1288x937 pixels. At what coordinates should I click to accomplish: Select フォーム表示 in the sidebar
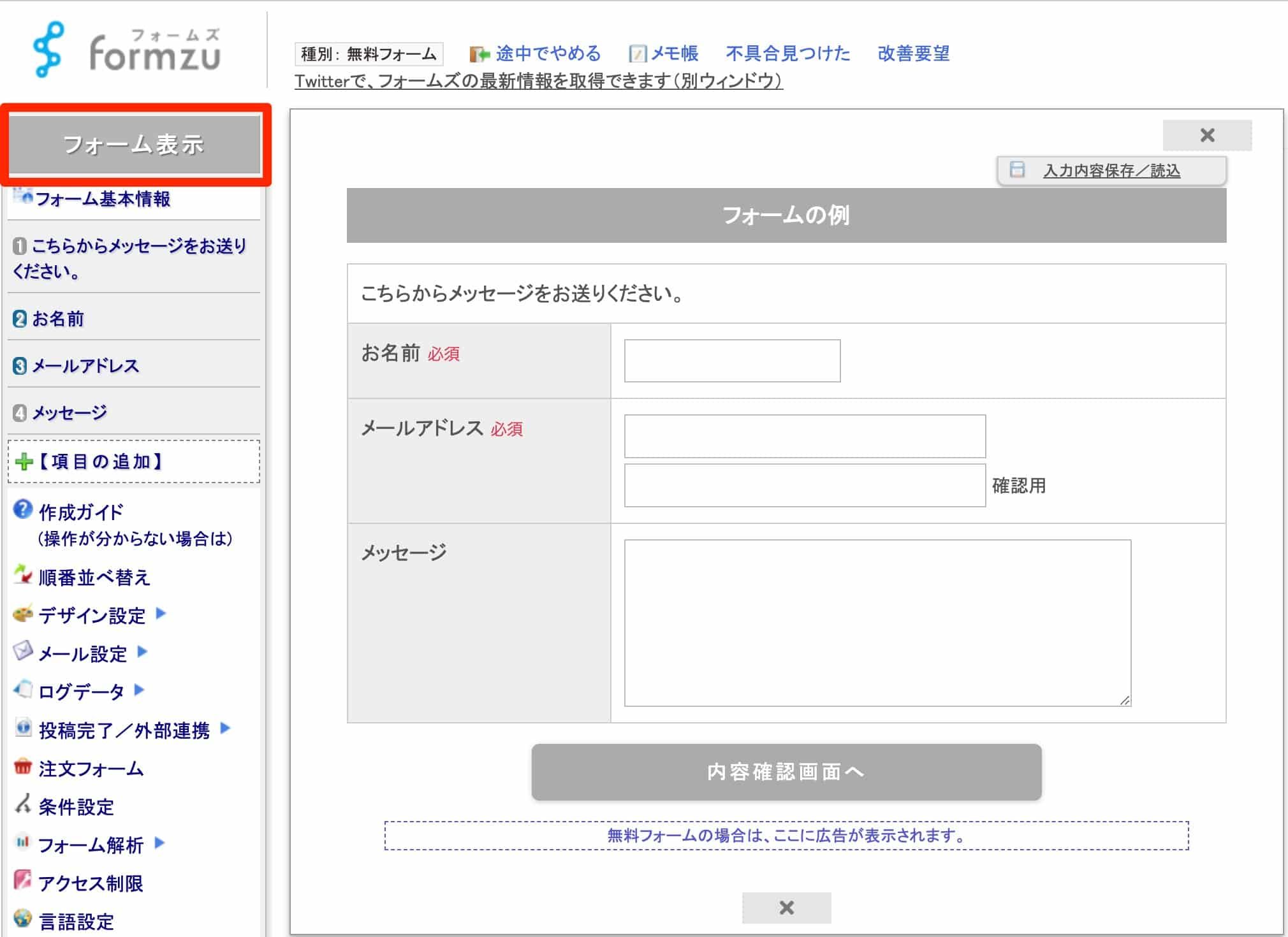point(135,145)
